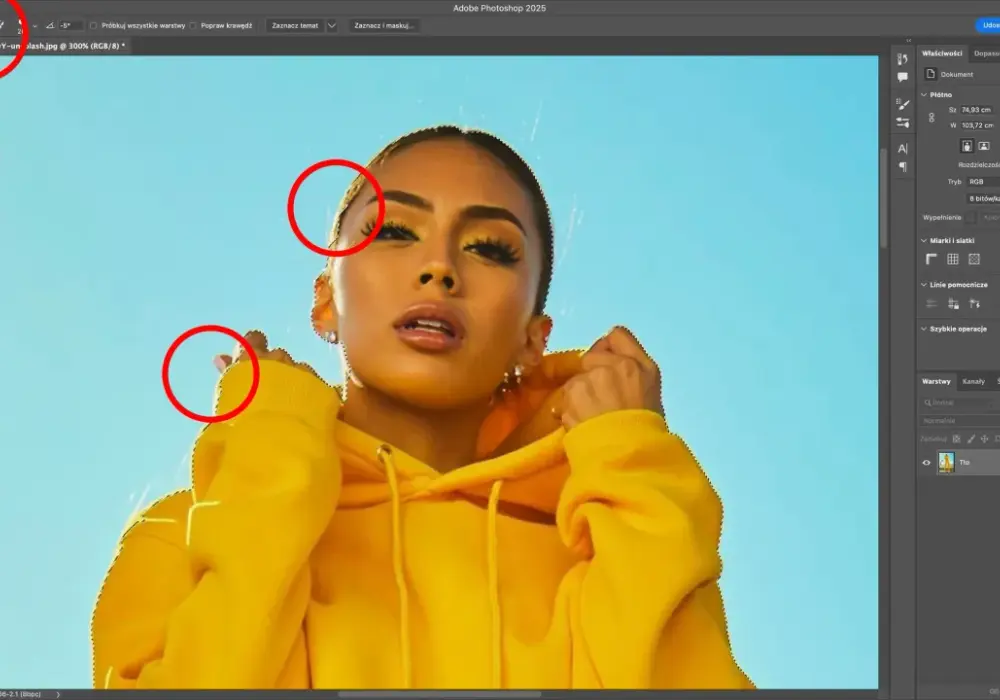
Task: Lock transparent pixels in Warstwy panel
Action: pyautogui.click(x=956, y=439)
